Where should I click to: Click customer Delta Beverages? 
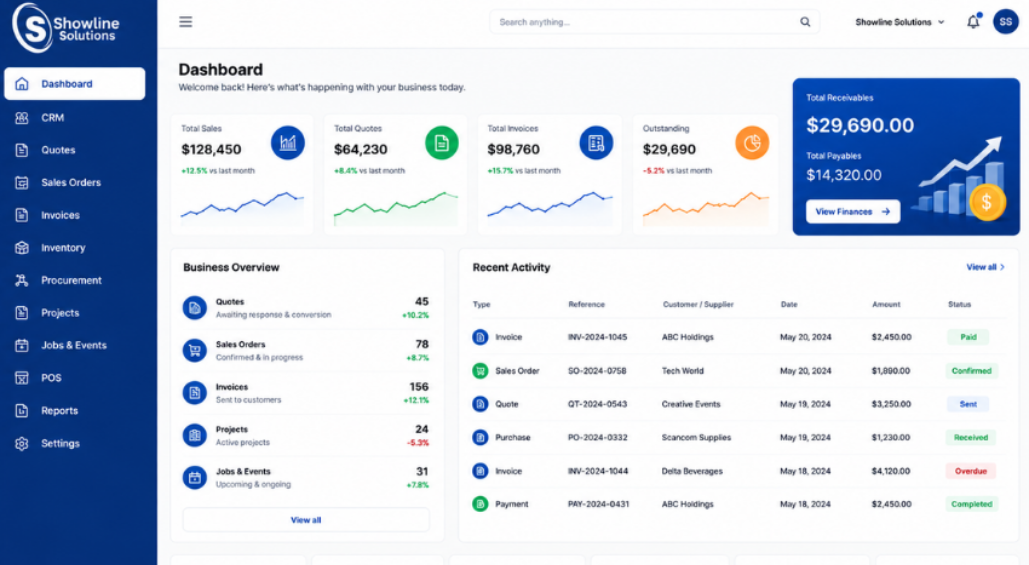point(692,471)
